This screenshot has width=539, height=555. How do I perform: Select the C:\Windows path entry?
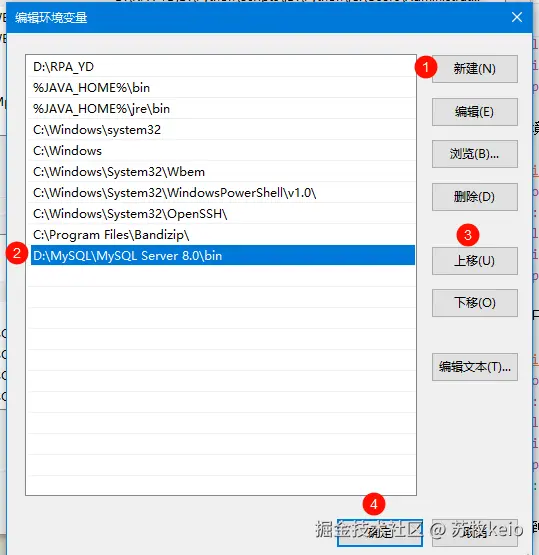point(223,151)
